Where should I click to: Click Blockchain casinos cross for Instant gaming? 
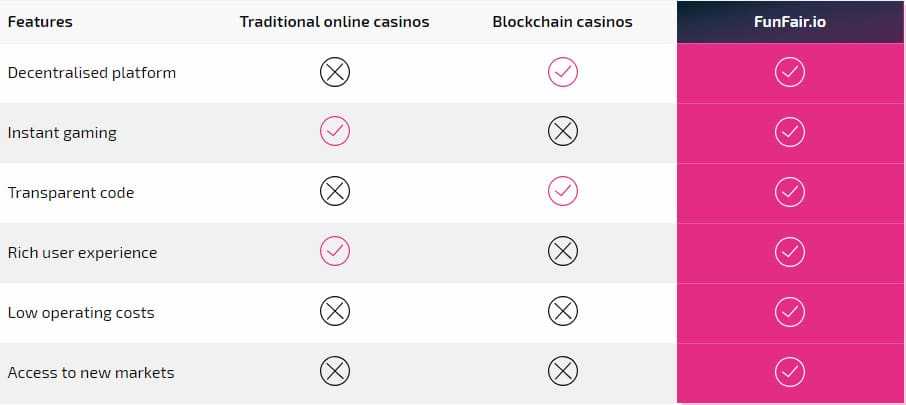click(563, 132)
